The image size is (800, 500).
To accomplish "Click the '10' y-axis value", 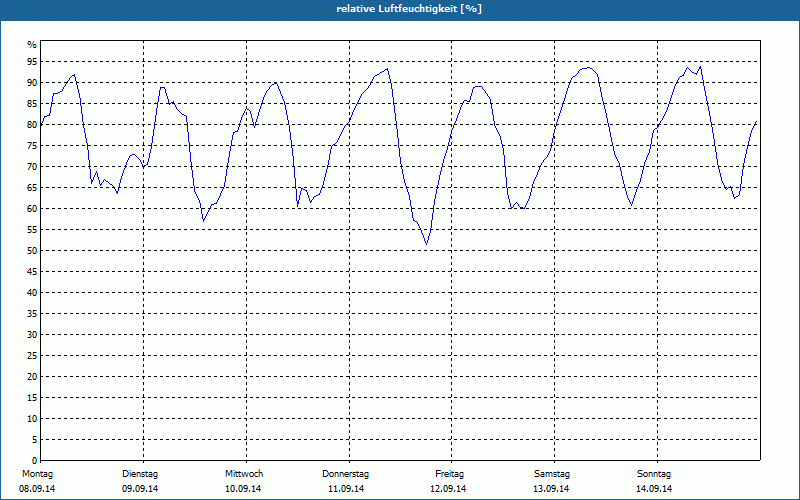I will point(32,419).
